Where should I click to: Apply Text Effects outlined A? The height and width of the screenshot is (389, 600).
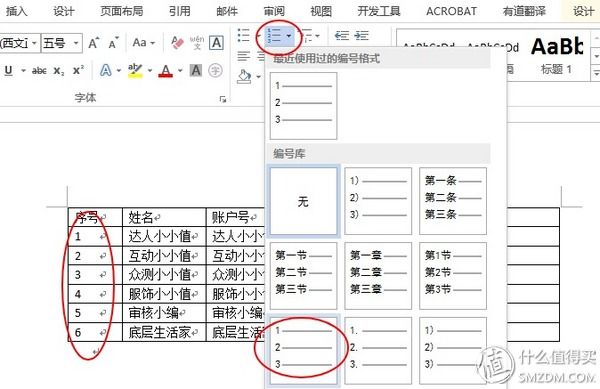click(106, 70)
